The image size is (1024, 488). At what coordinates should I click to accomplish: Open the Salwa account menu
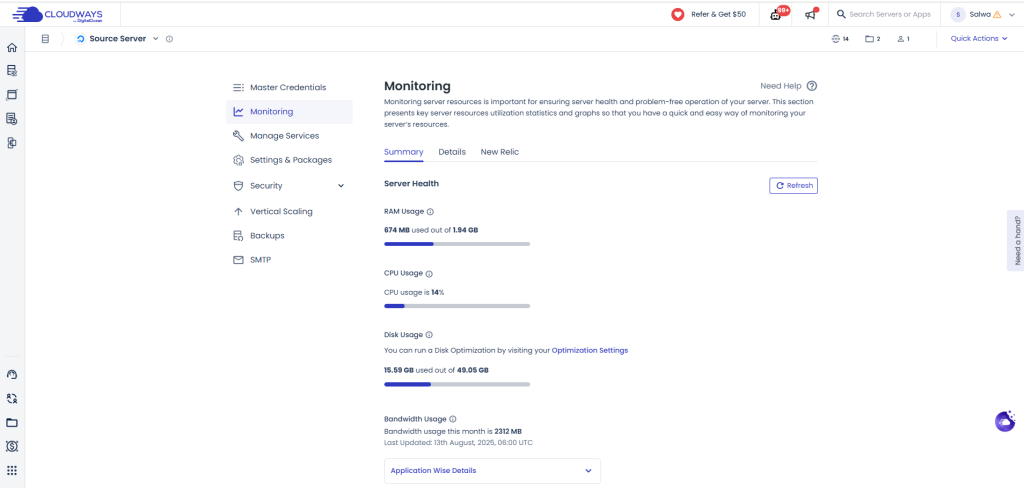(982, 14)
